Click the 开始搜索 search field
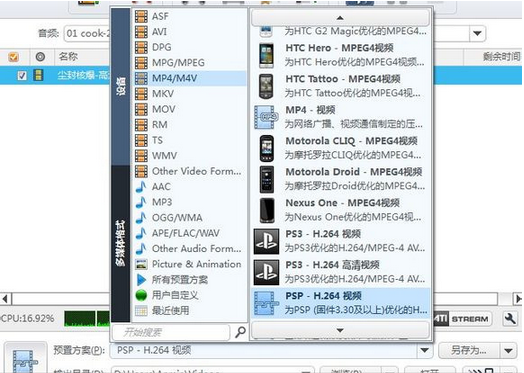Viewport: 524px width, 373px height. (x=171, y=332)
